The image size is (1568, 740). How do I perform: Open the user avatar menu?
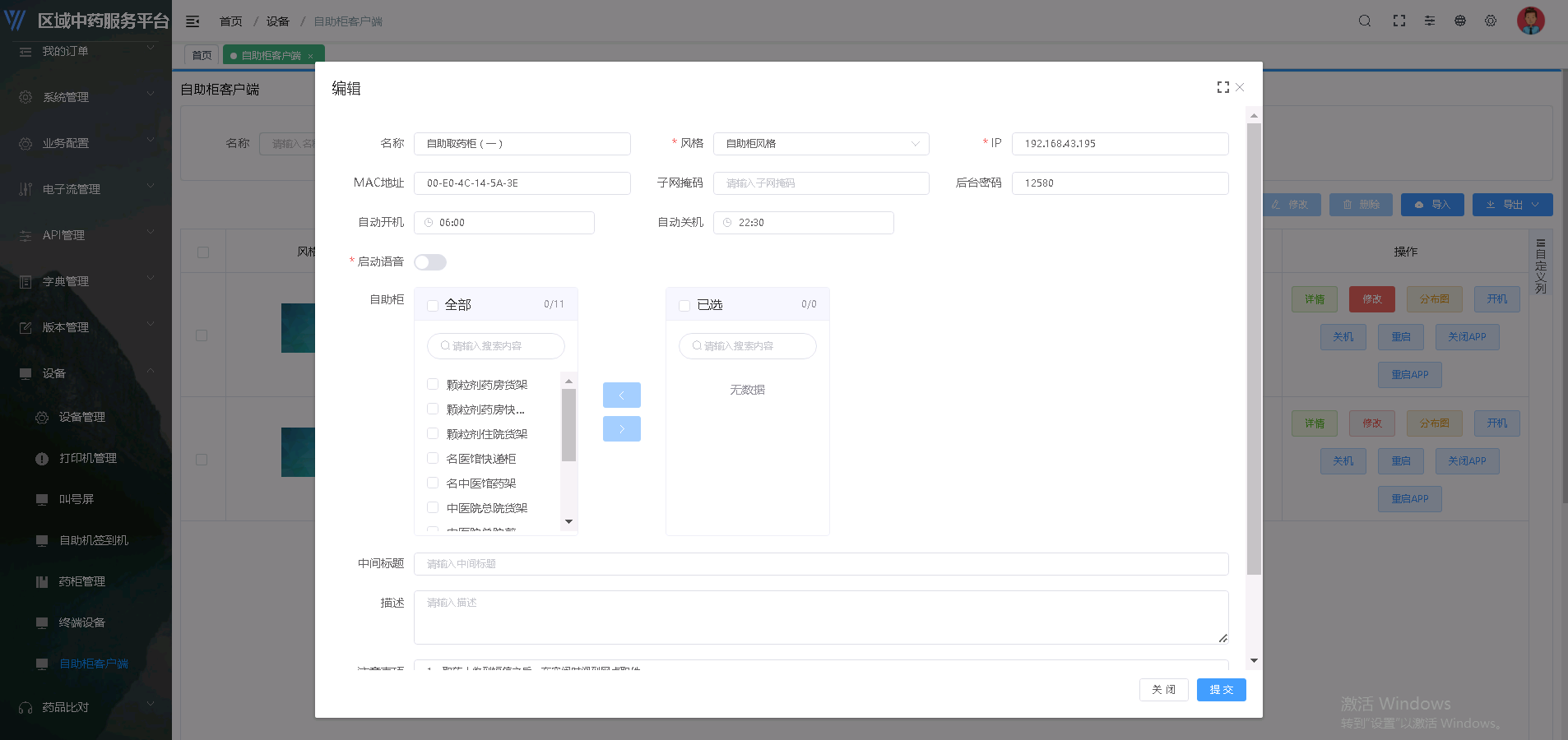click(x=1531, y=21)
